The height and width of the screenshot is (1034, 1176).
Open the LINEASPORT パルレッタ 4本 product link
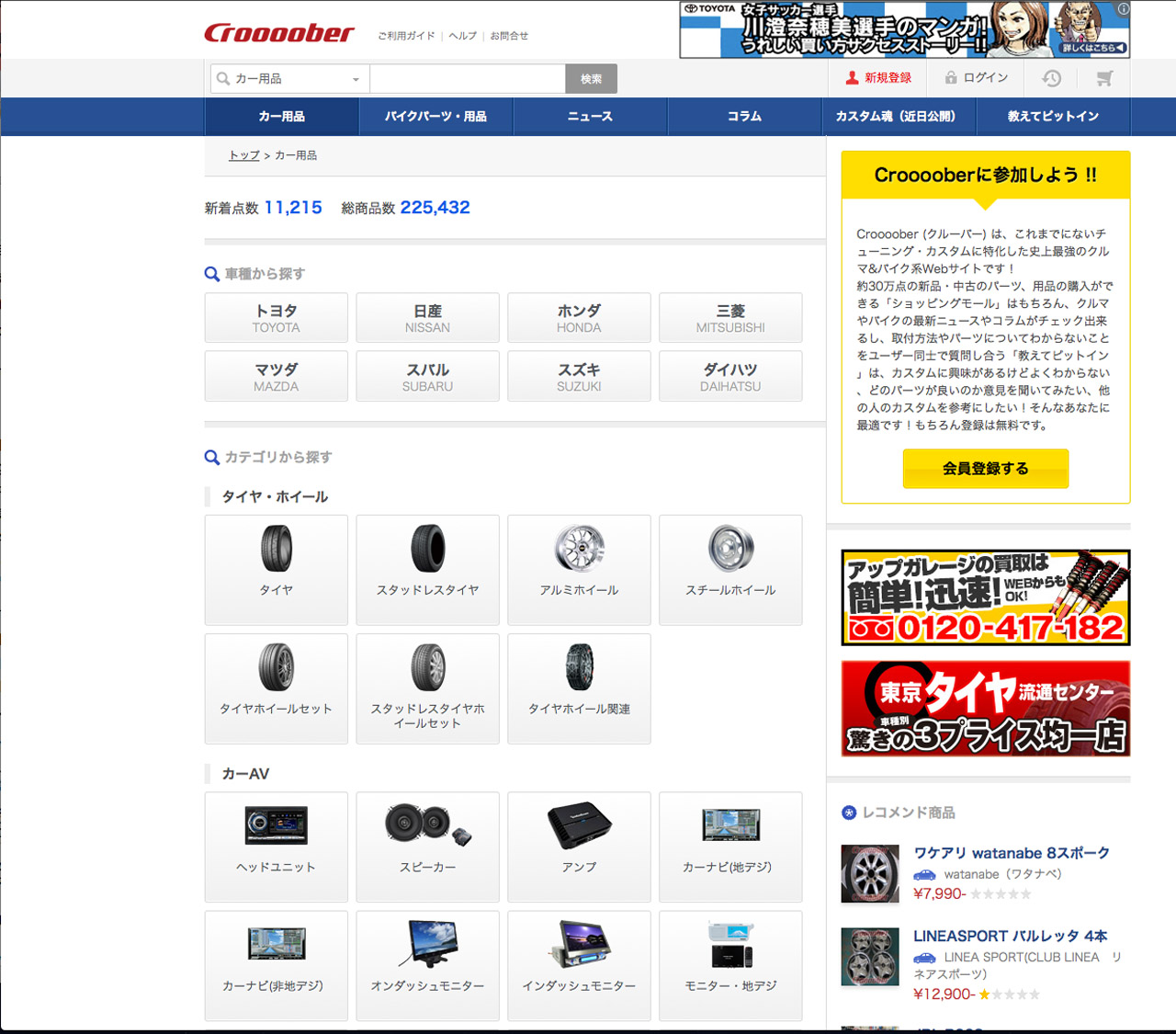[x=1011, y=936]
